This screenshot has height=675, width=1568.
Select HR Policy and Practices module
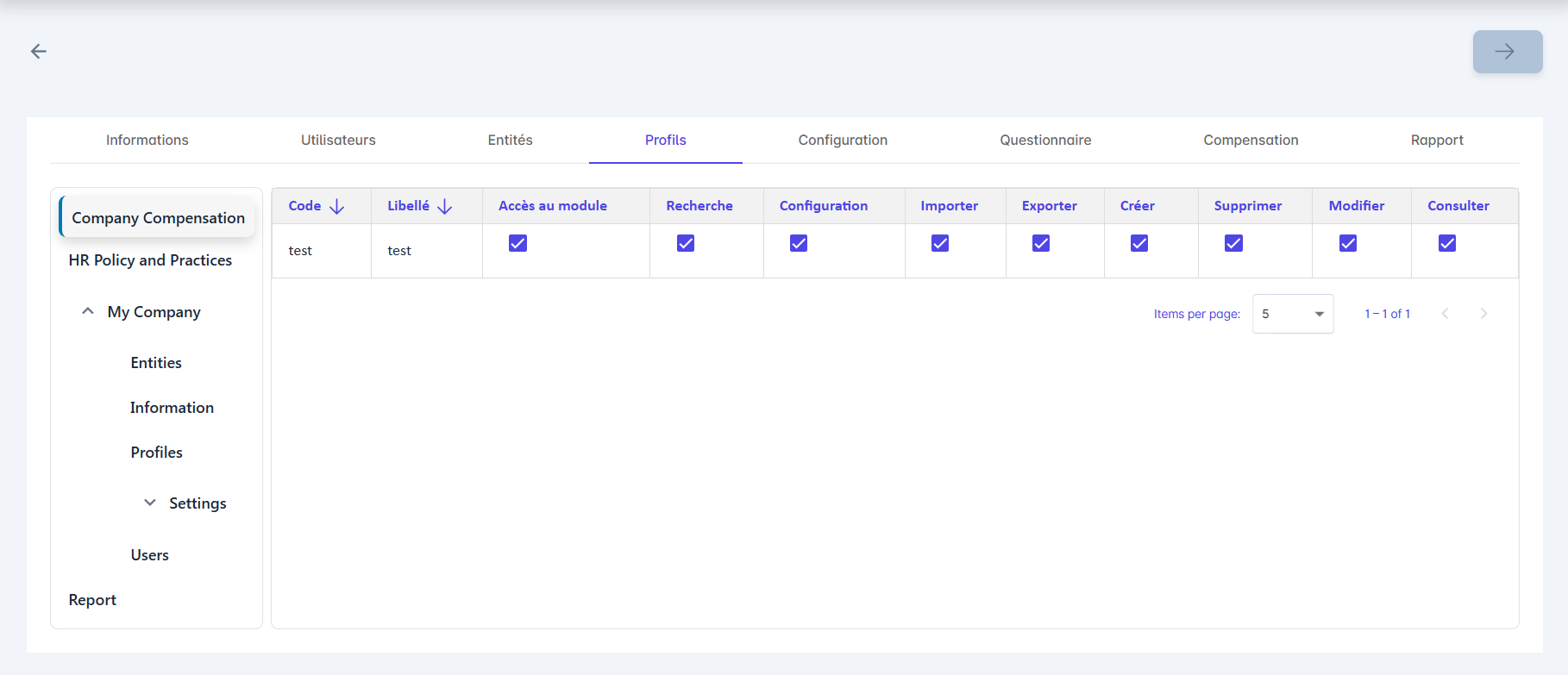[150, 260]
